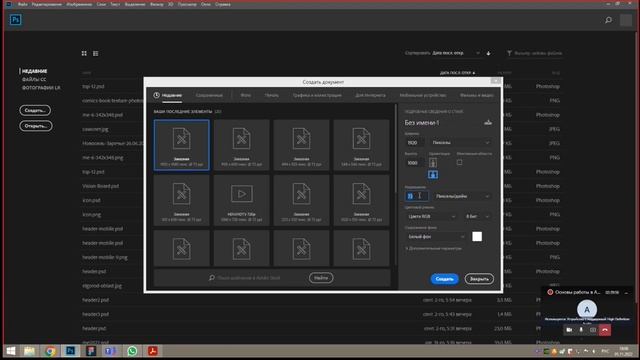Click the Photoshop Ps home logo
The width and height of the screenshot is (640, 360).
click(x=16, y=20)
